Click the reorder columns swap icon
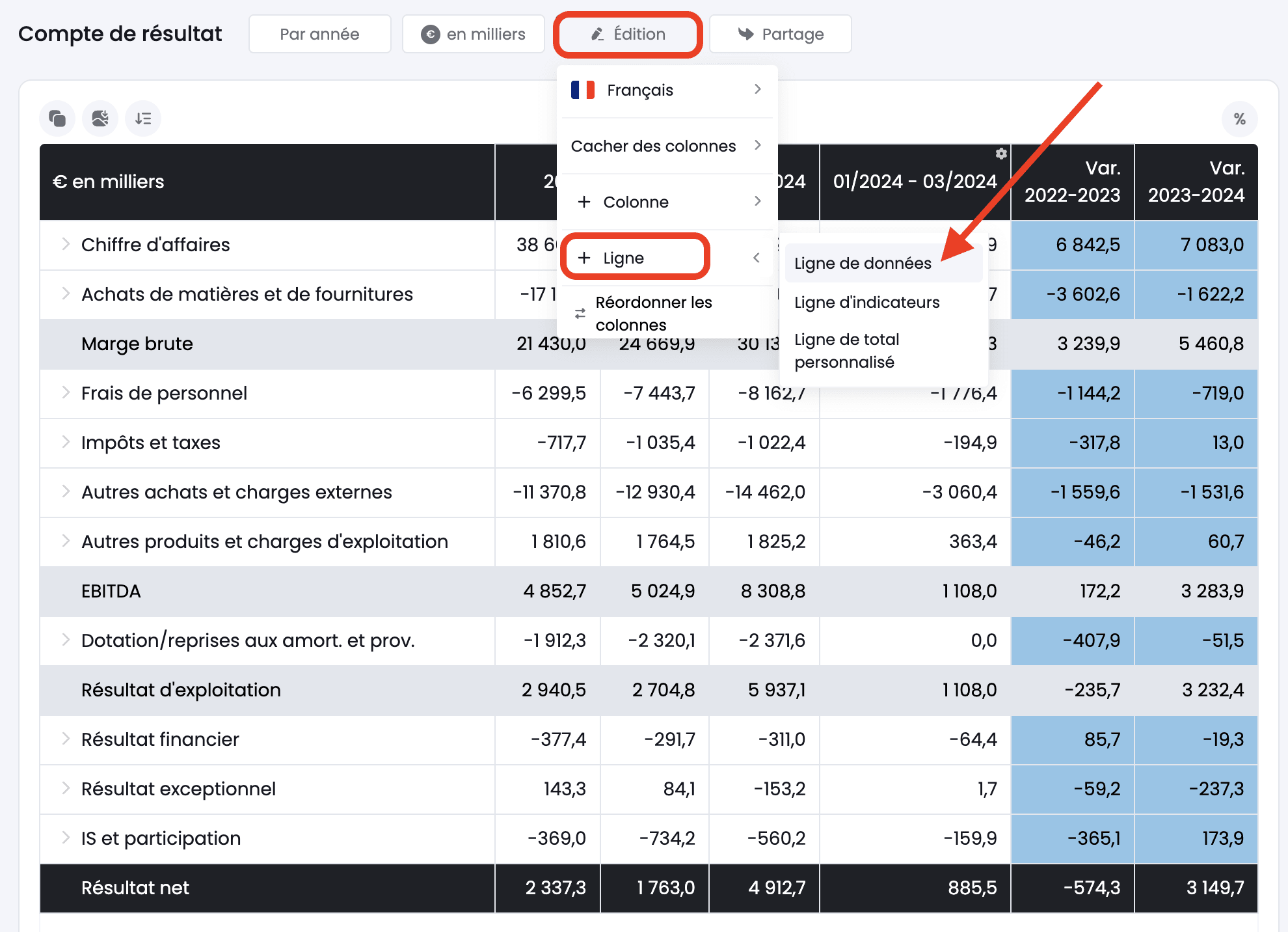This screenshot has height=932, width=1288. tap(580, 314)
